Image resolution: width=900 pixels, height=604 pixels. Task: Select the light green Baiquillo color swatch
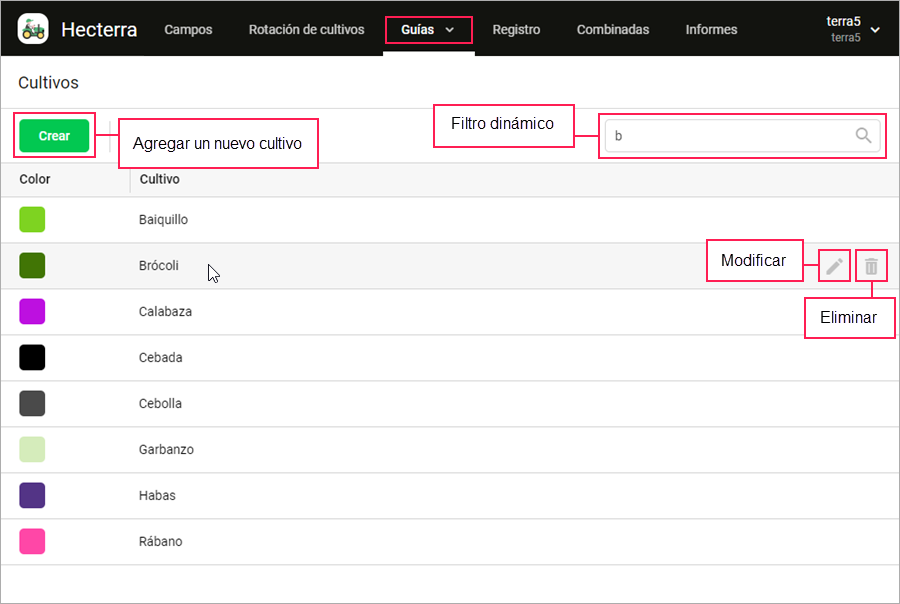coord(32,219)
